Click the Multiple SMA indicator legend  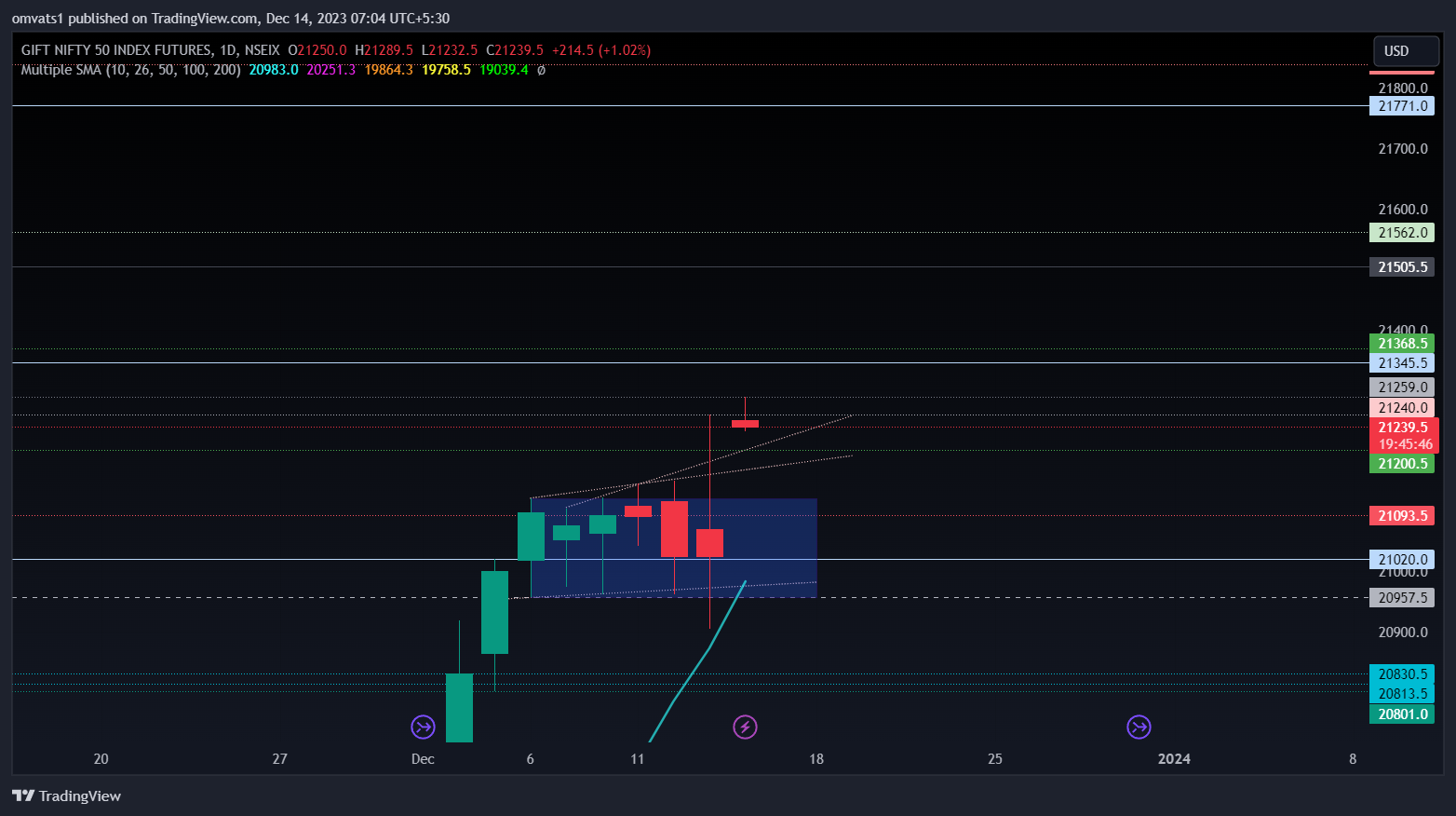130,70
